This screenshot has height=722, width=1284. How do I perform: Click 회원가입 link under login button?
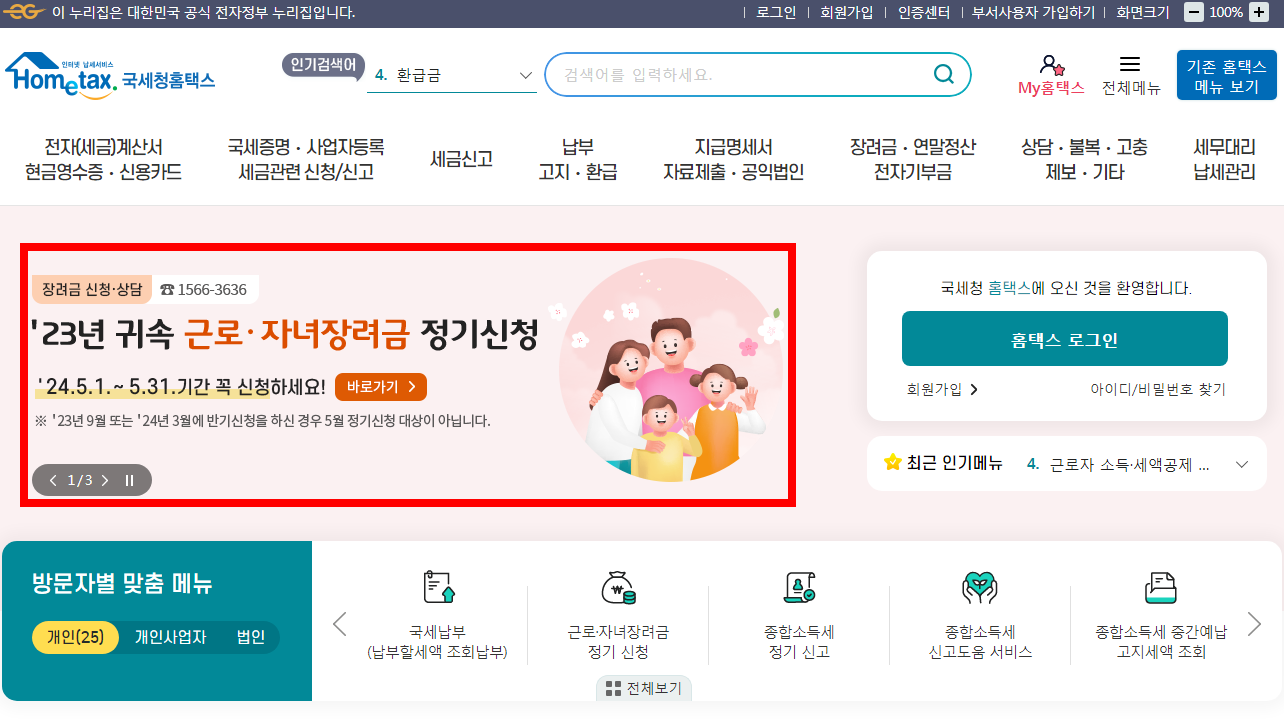coord(942,390)
